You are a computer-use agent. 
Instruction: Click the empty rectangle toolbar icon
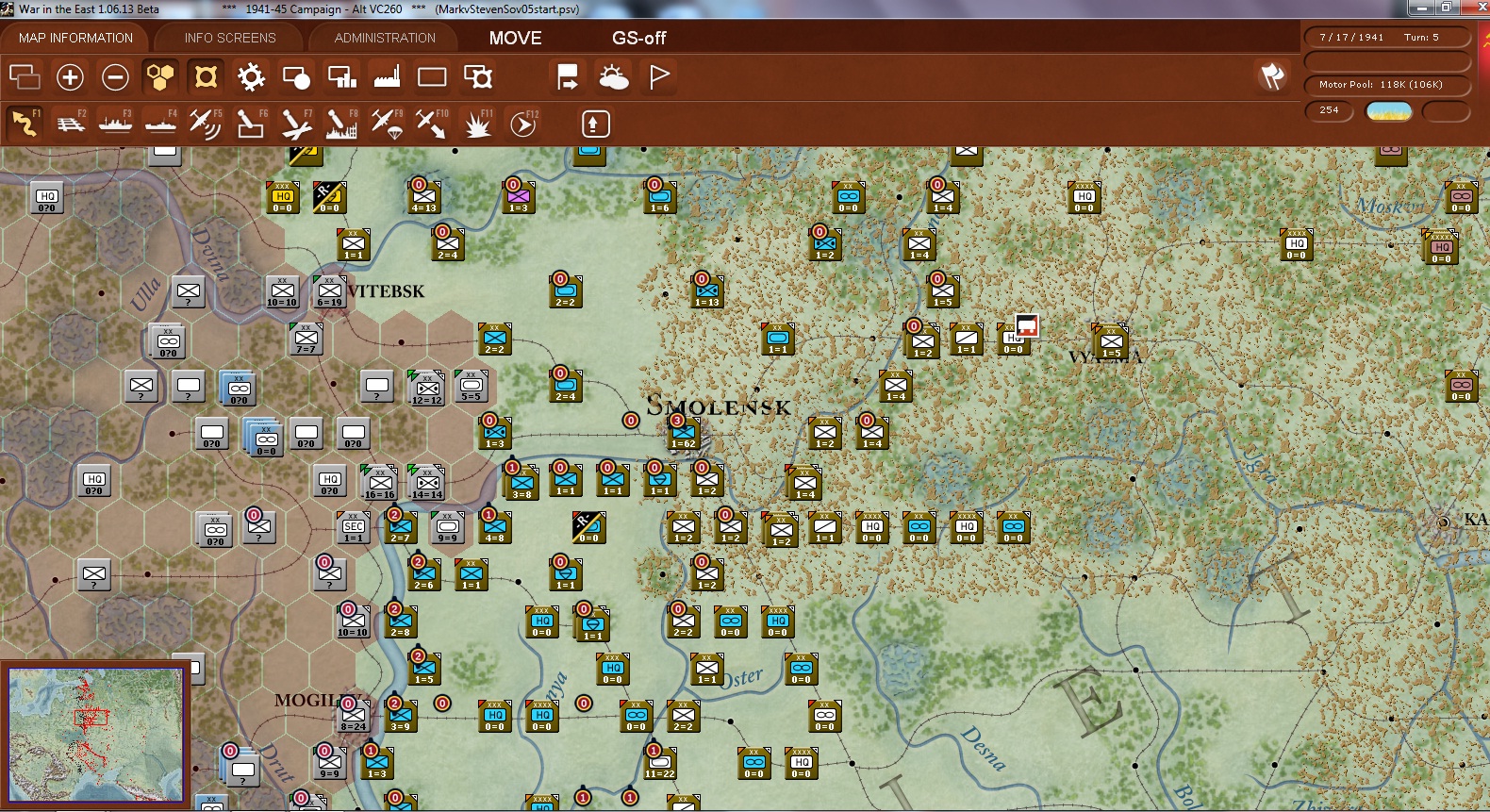(432, 77)
